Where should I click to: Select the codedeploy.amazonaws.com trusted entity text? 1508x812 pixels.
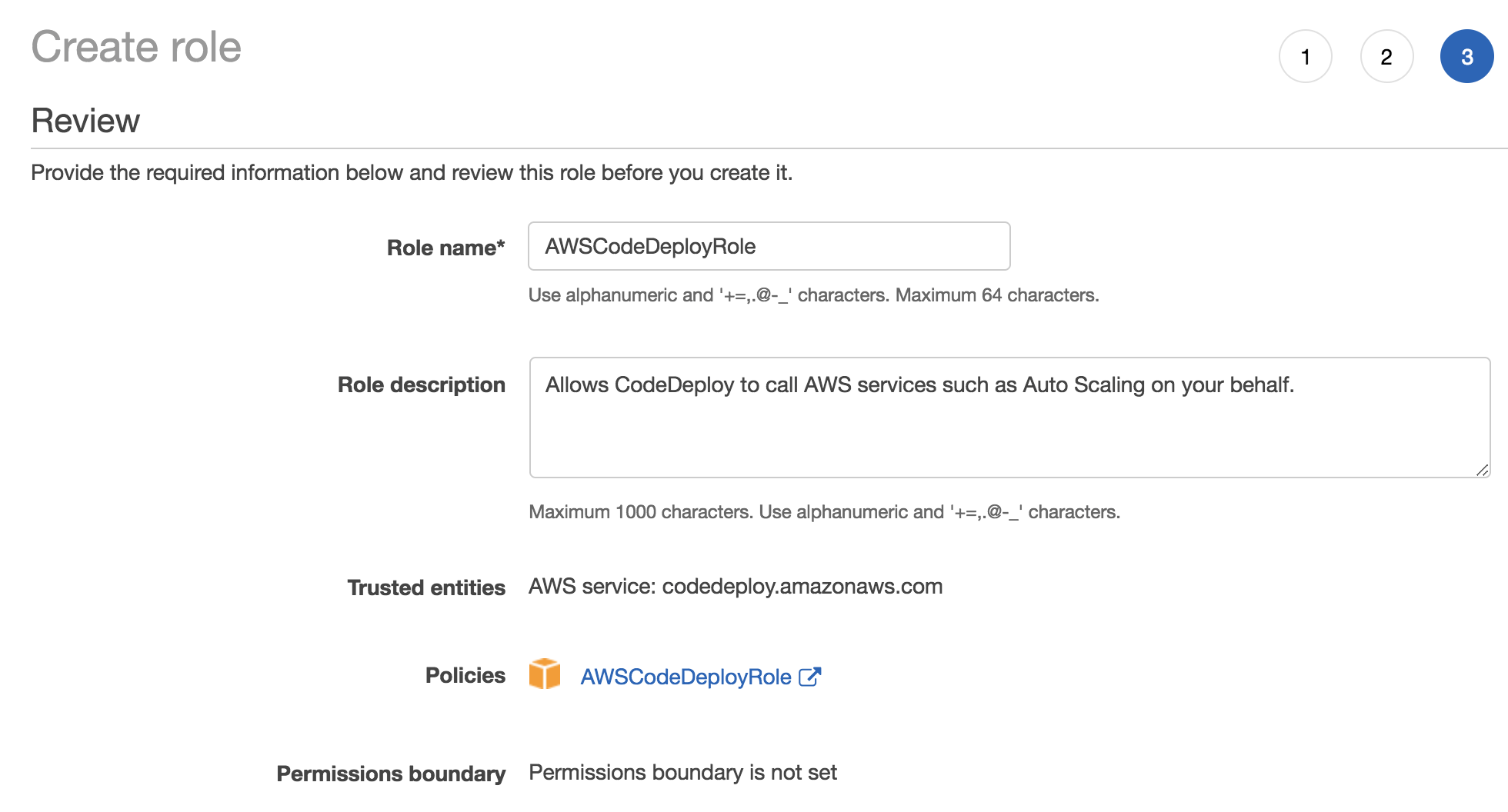click(802, 587)
